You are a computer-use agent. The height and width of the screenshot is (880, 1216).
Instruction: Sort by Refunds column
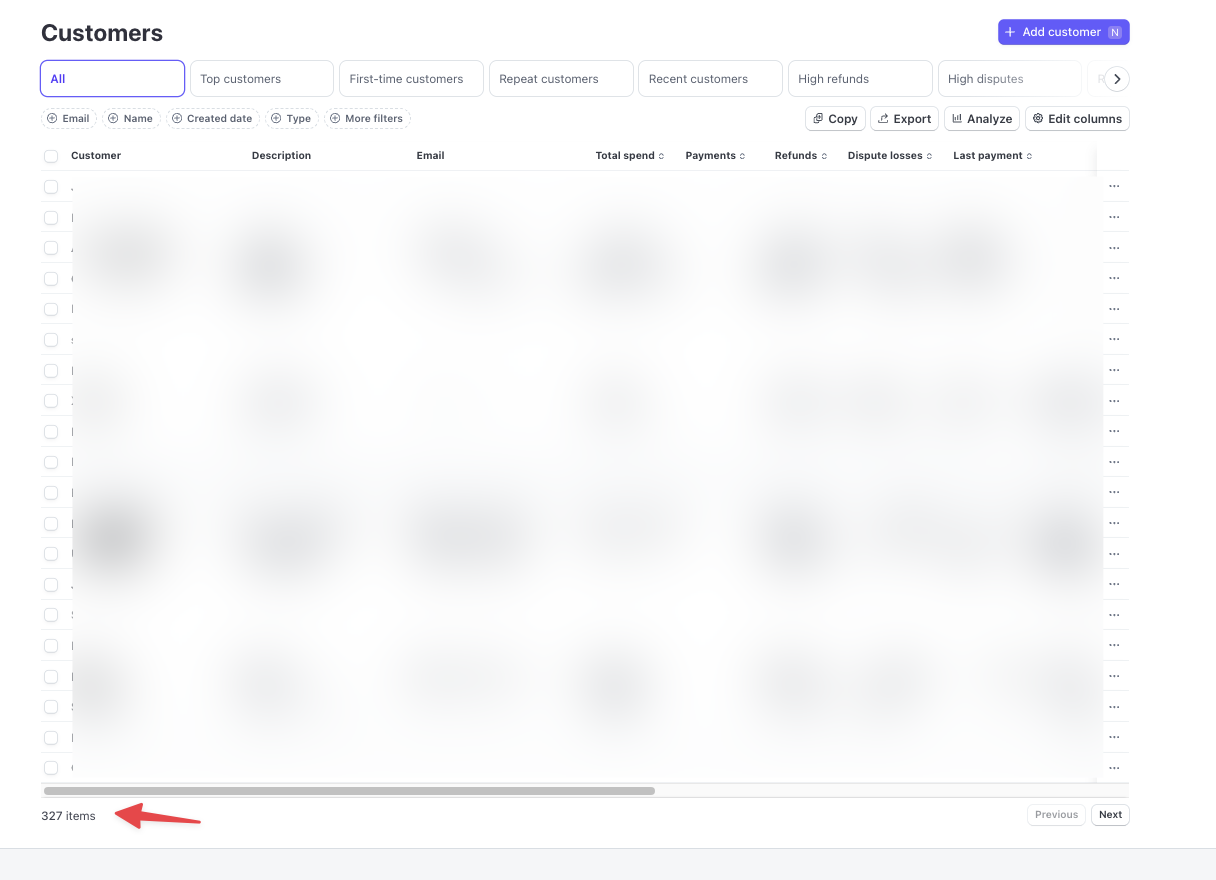[x=802, y=156]
